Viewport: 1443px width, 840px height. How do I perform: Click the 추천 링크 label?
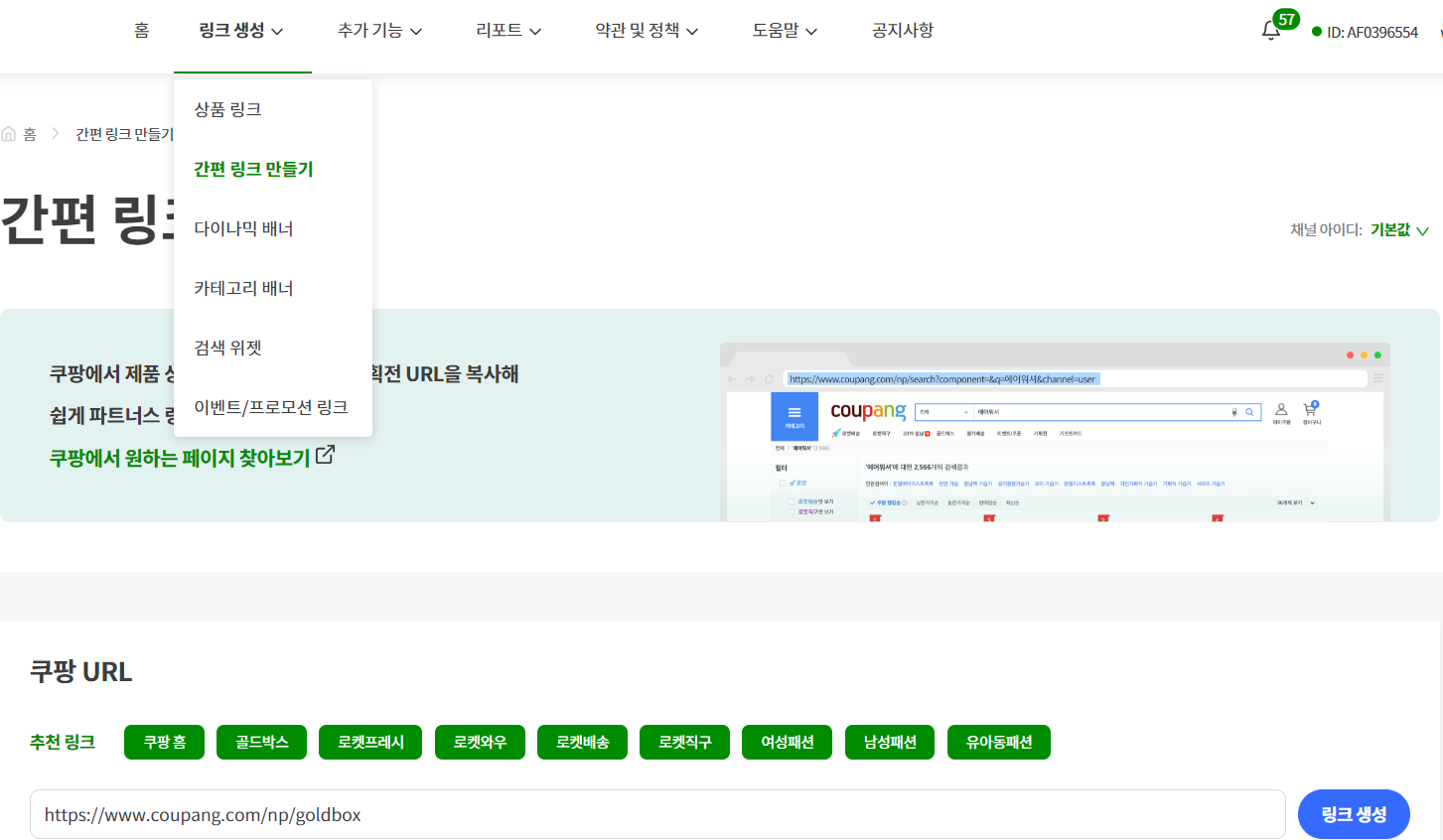63,742
